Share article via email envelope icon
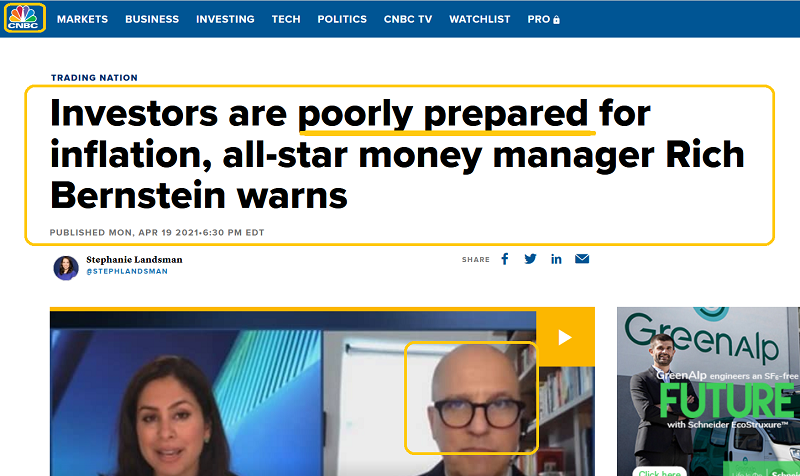This screenshot has width=800, height=476. [x=582, y=259]
